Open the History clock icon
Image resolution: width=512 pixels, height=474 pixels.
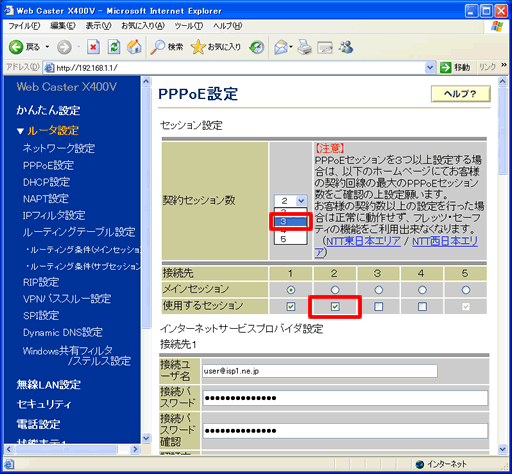tap(257, 47)
